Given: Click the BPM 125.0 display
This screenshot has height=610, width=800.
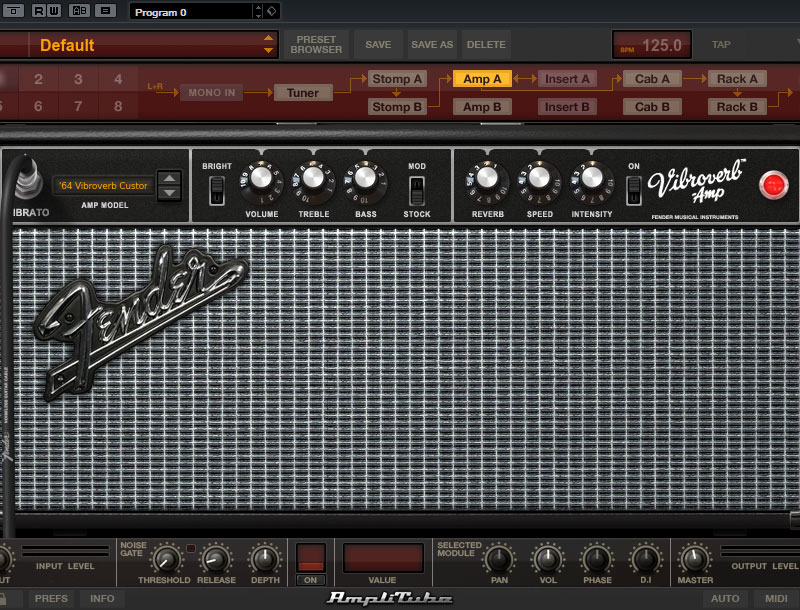Looking at the screenshot, I should (652, 45).
